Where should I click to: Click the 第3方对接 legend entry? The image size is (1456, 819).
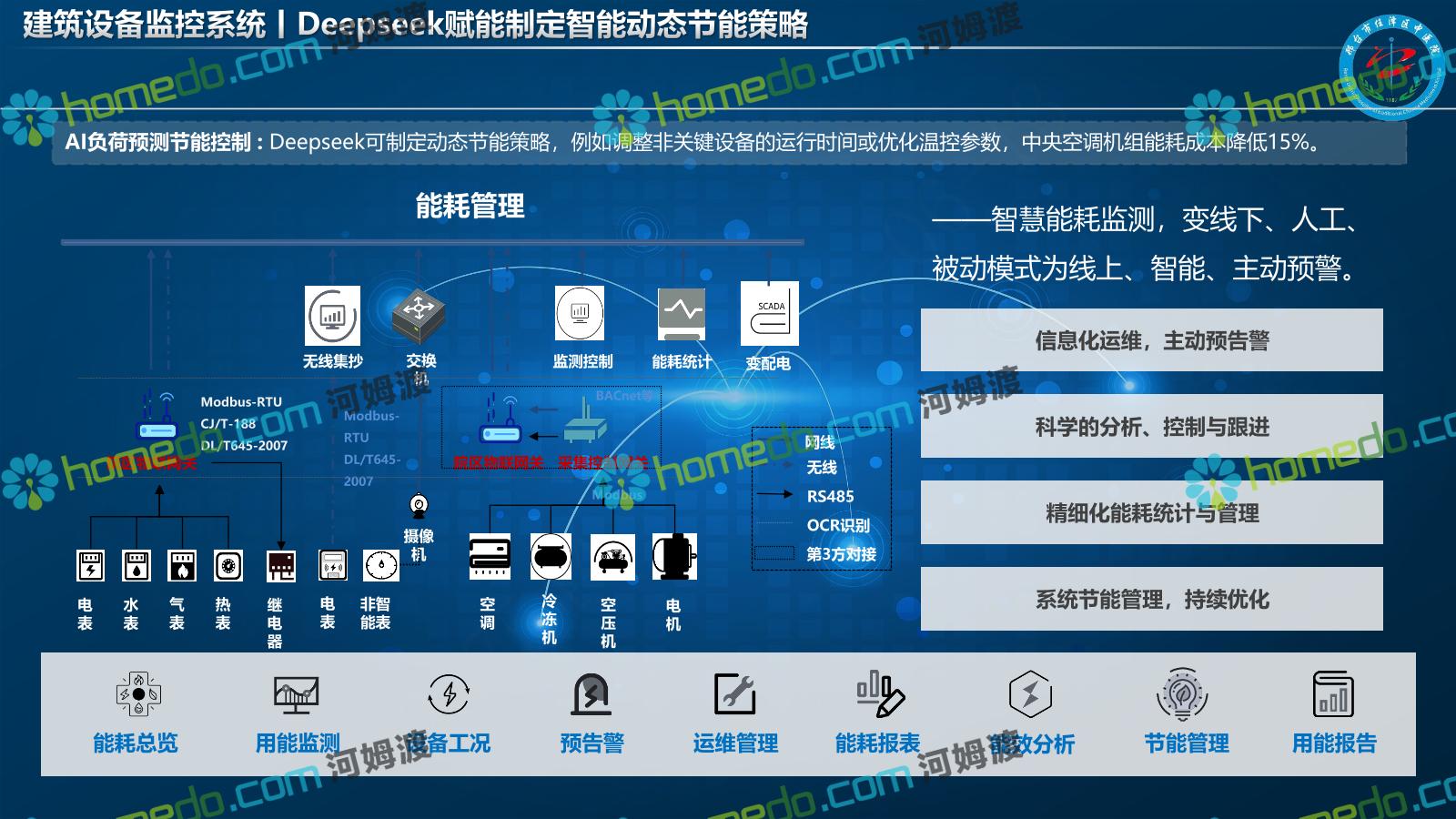tap(841, 554)
